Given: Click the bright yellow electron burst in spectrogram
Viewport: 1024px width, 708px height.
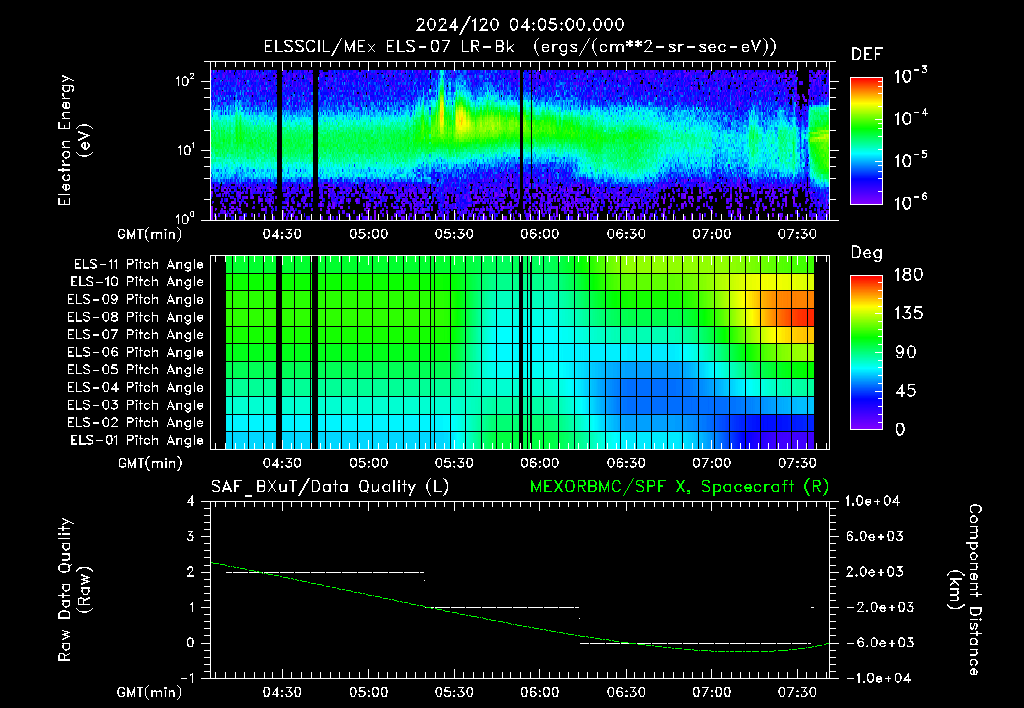Looking at the screenshot, I should point(462,119).
